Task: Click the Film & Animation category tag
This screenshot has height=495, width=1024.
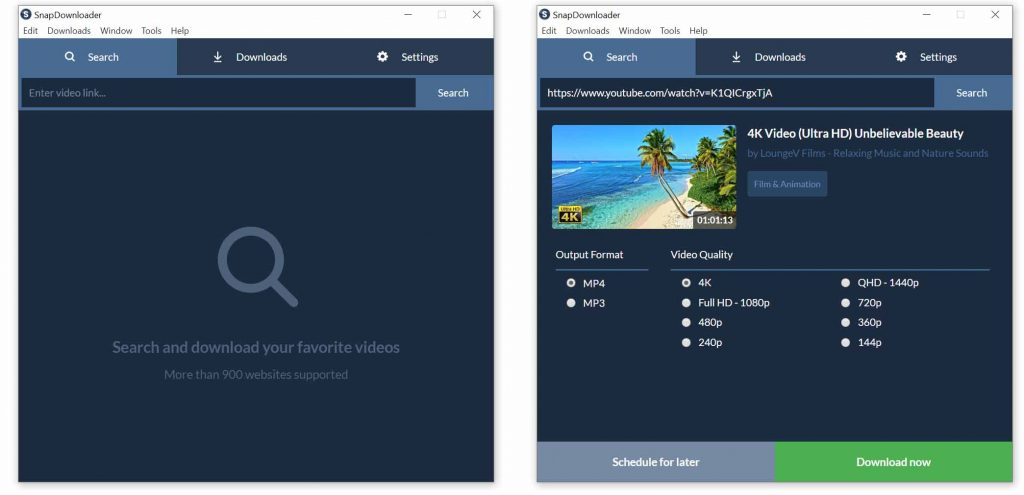Action: point(787,184)
